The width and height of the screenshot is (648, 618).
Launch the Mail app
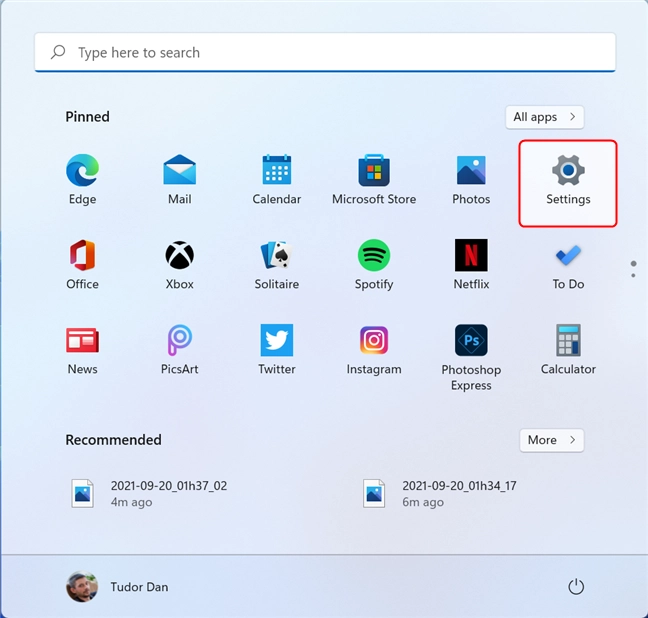pos(179,179)
